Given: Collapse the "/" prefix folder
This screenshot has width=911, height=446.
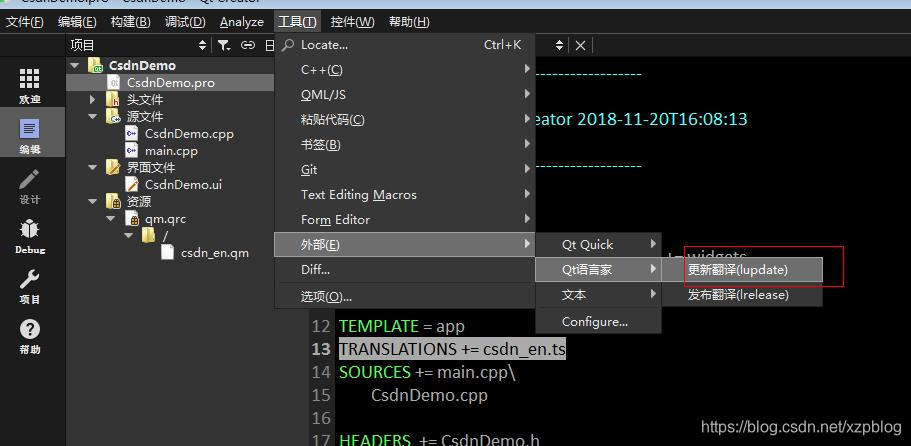Looking at the screenshot, I should [x=128, y=236].
